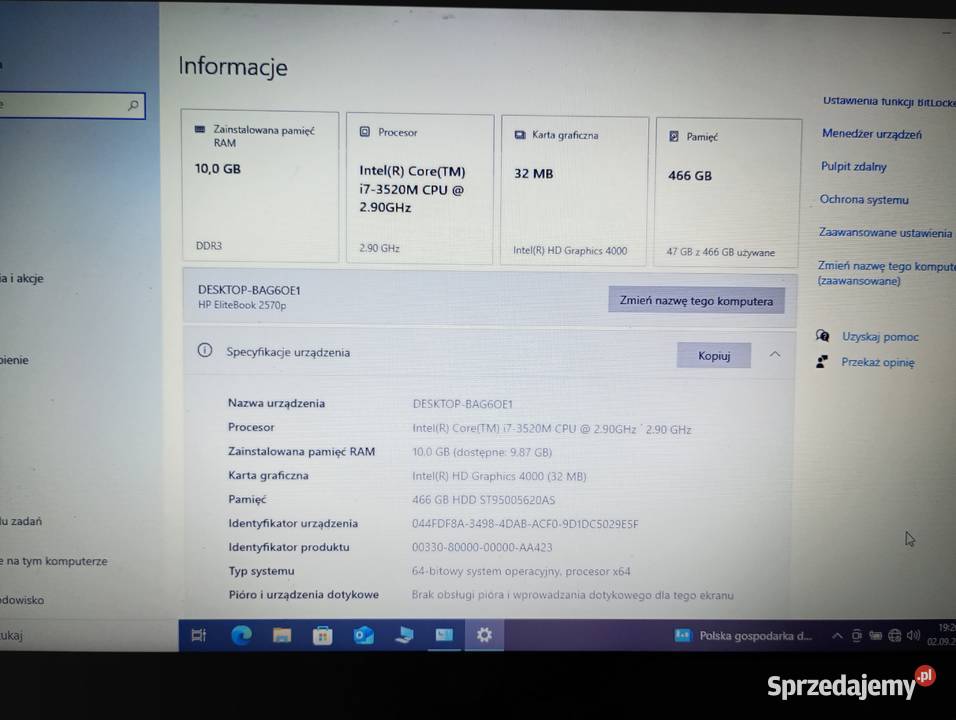Viewport: 956px width, 720px height.
Task: Open Outlook from the taskbar
Action: coord(363,635)
